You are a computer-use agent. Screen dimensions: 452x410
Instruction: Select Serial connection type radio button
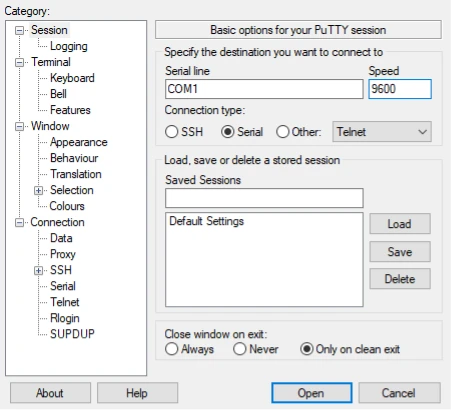click(228, 132)
